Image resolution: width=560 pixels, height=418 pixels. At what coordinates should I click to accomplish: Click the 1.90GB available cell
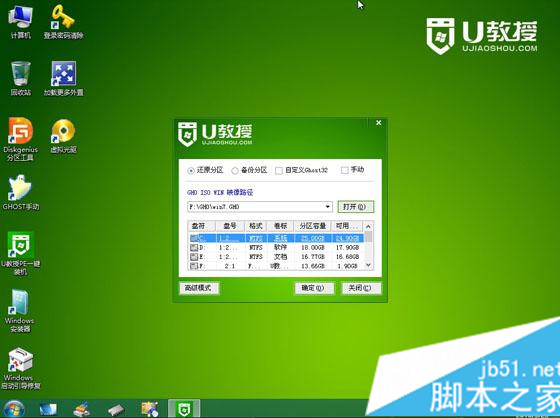[x=349, y=266]
